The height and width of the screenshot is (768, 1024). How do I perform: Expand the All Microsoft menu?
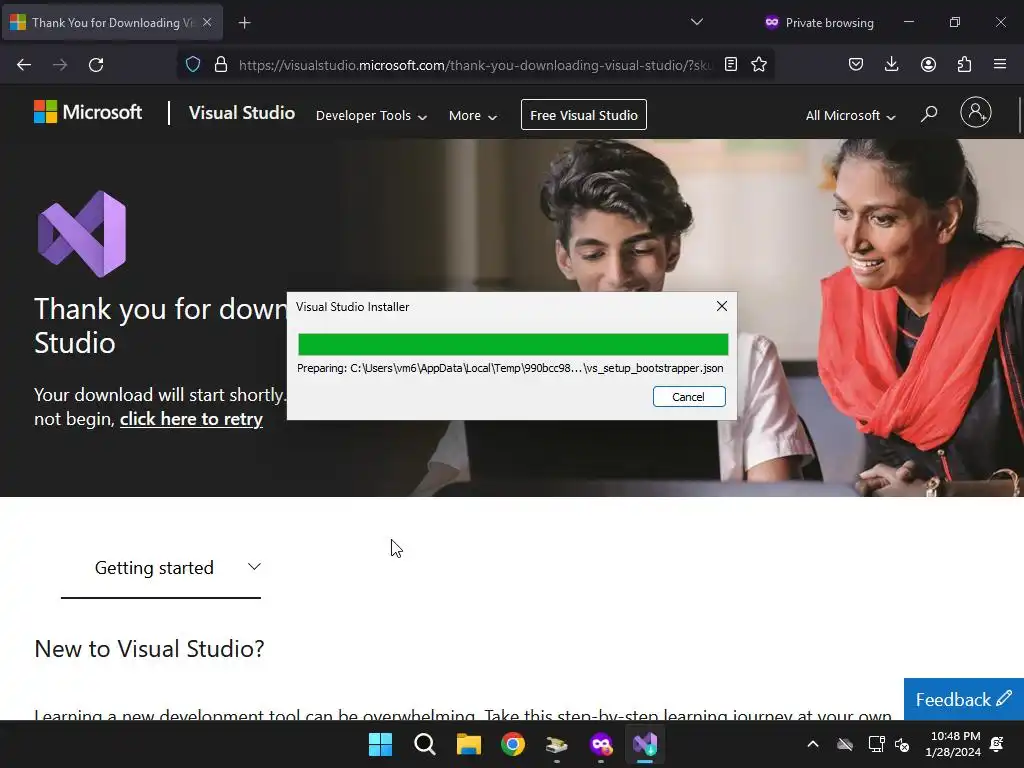[850, 116]
